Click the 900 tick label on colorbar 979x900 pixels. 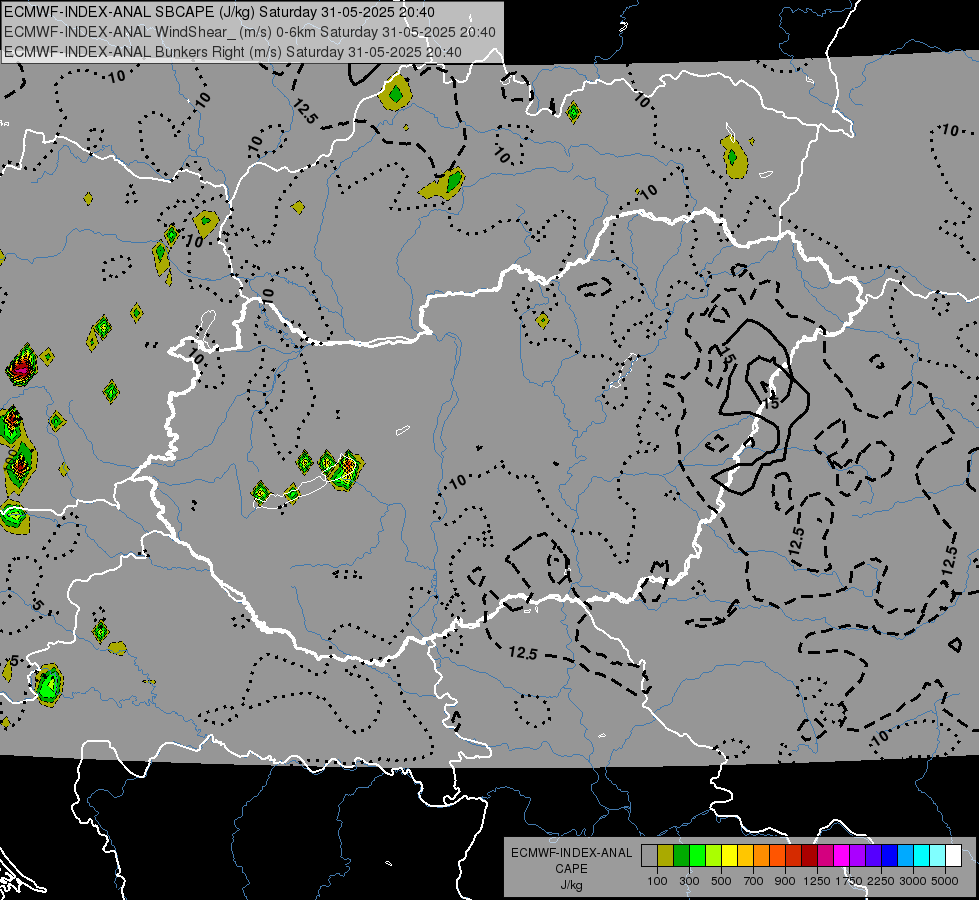785,881
